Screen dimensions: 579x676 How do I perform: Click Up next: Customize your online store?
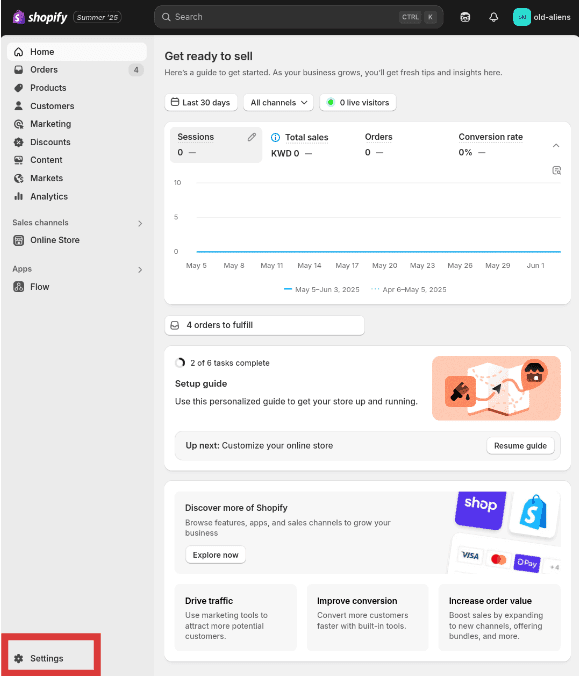point(259,445)
